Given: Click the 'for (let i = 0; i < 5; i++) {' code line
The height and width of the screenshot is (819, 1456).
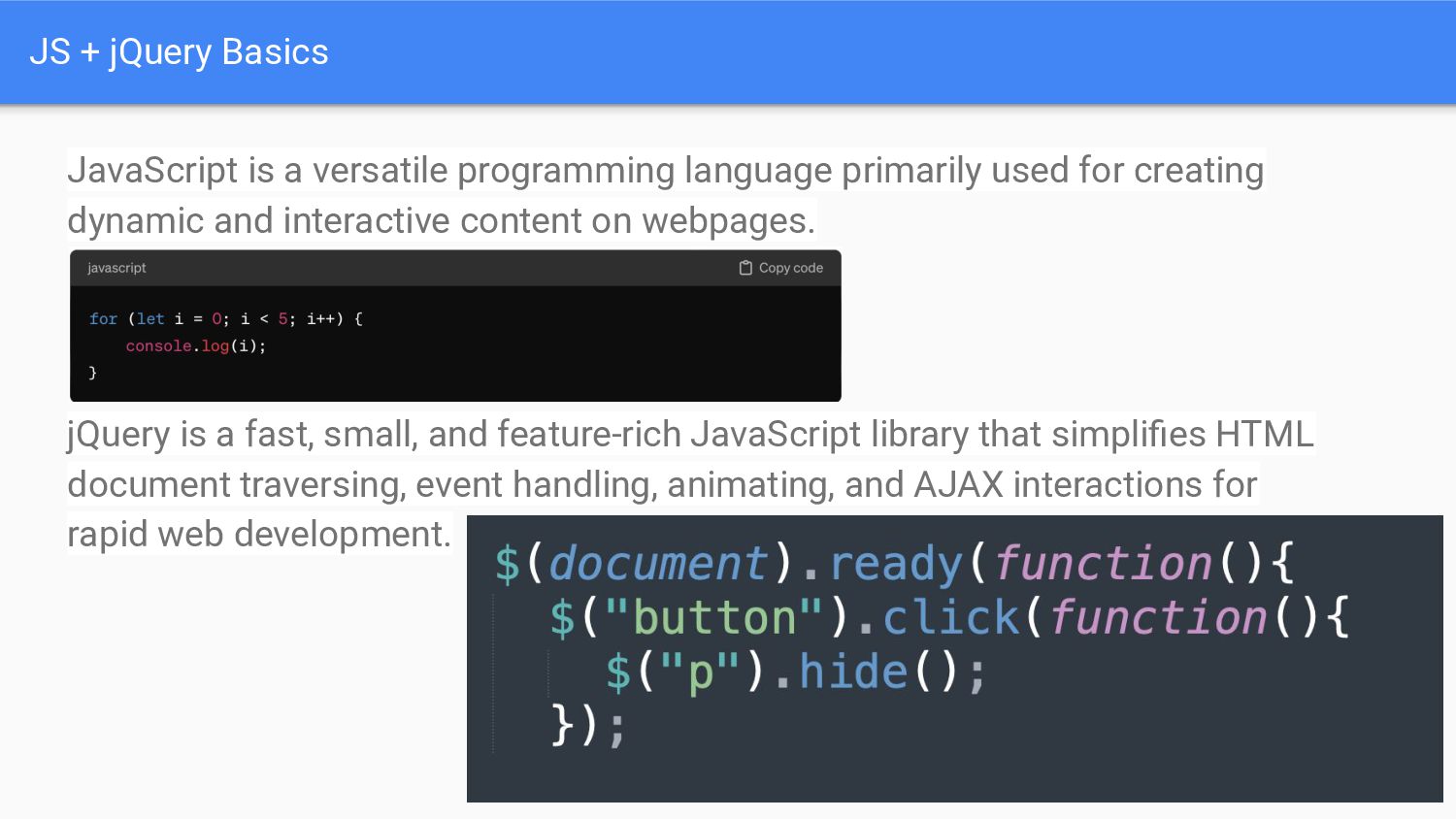Looking at the screenshot, I should pos(226,318).
